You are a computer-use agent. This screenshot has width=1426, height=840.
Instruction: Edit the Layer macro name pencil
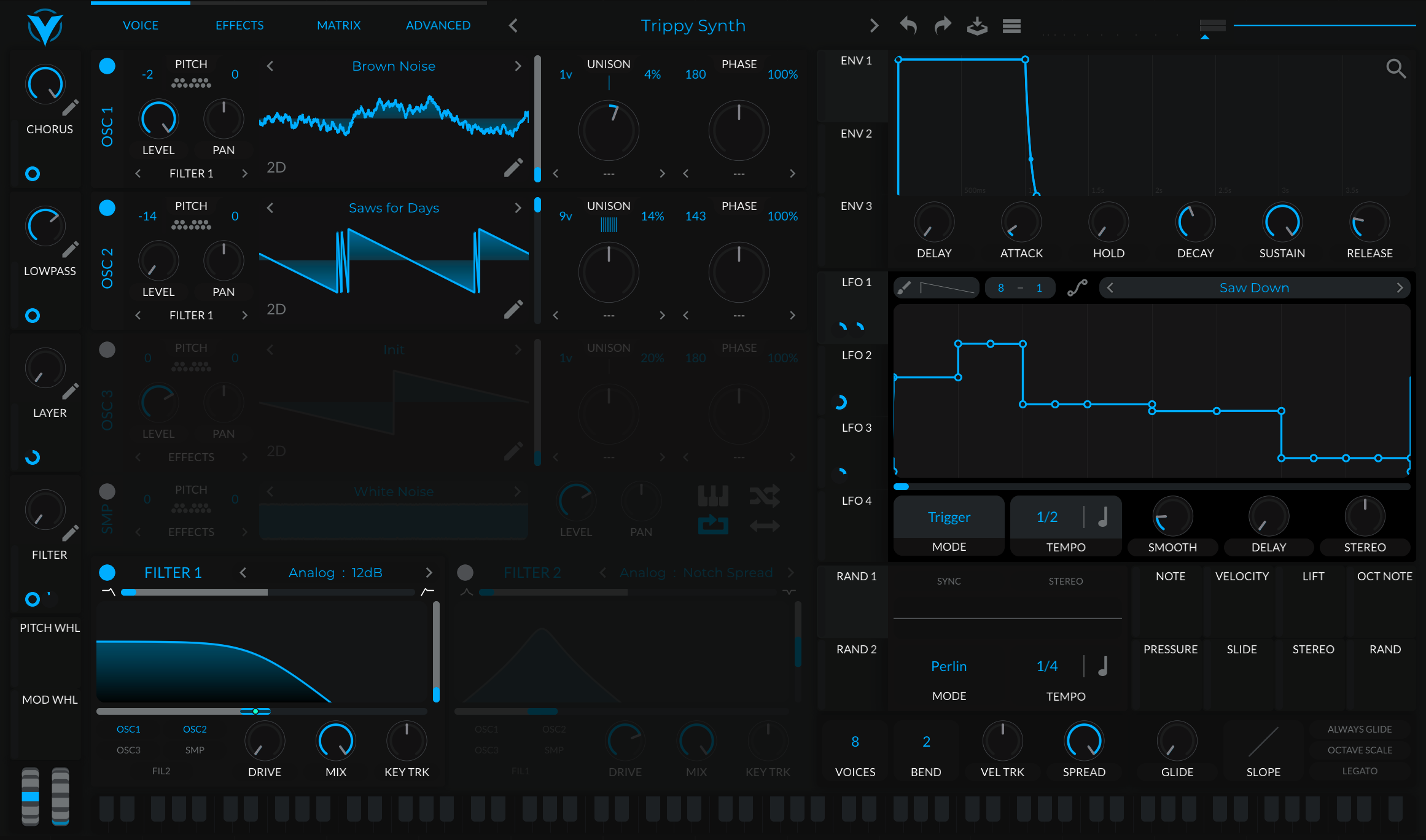click(71, 391)
